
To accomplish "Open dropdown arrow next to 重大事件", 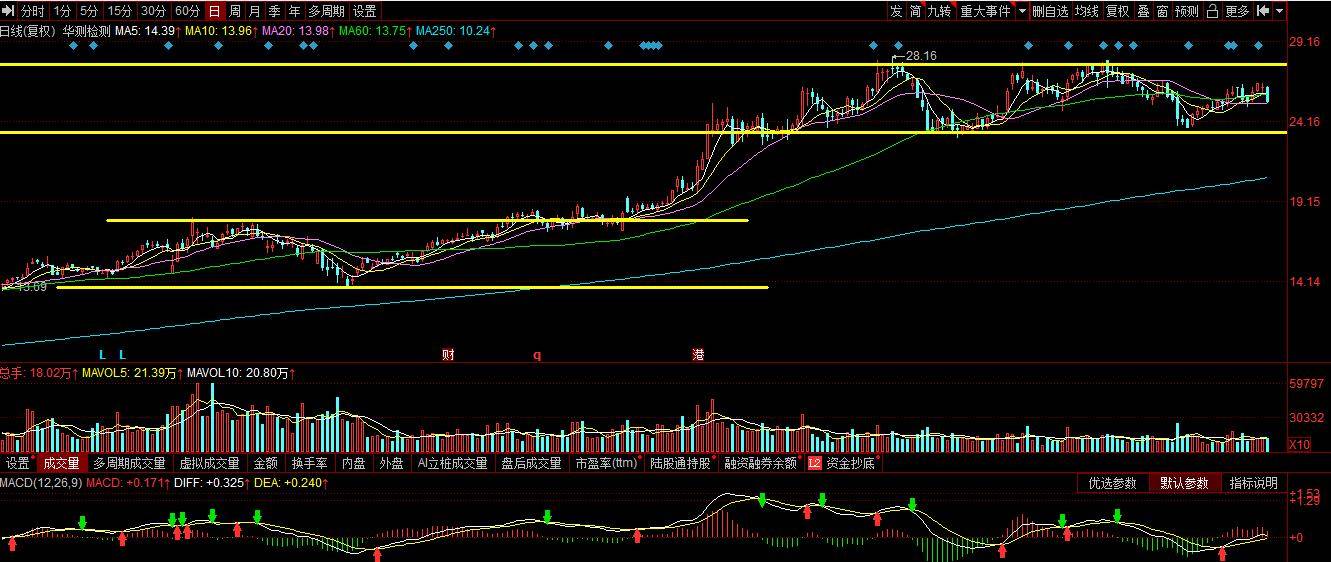I will (x=1022, y=11).
